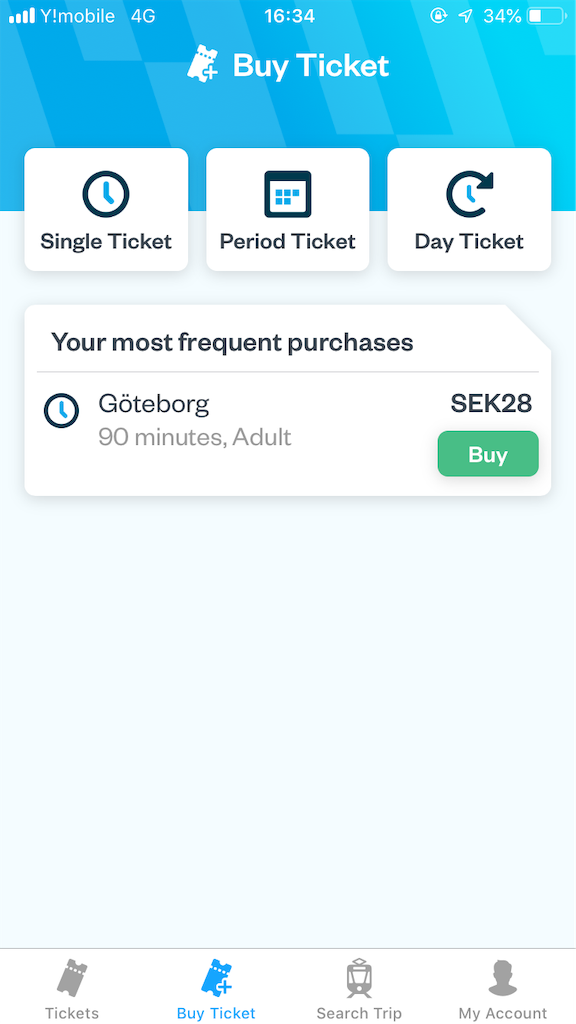Buy the Göteborg 90 minutes ticket
The image size is (576, 1024).
(x=488, y=454)
